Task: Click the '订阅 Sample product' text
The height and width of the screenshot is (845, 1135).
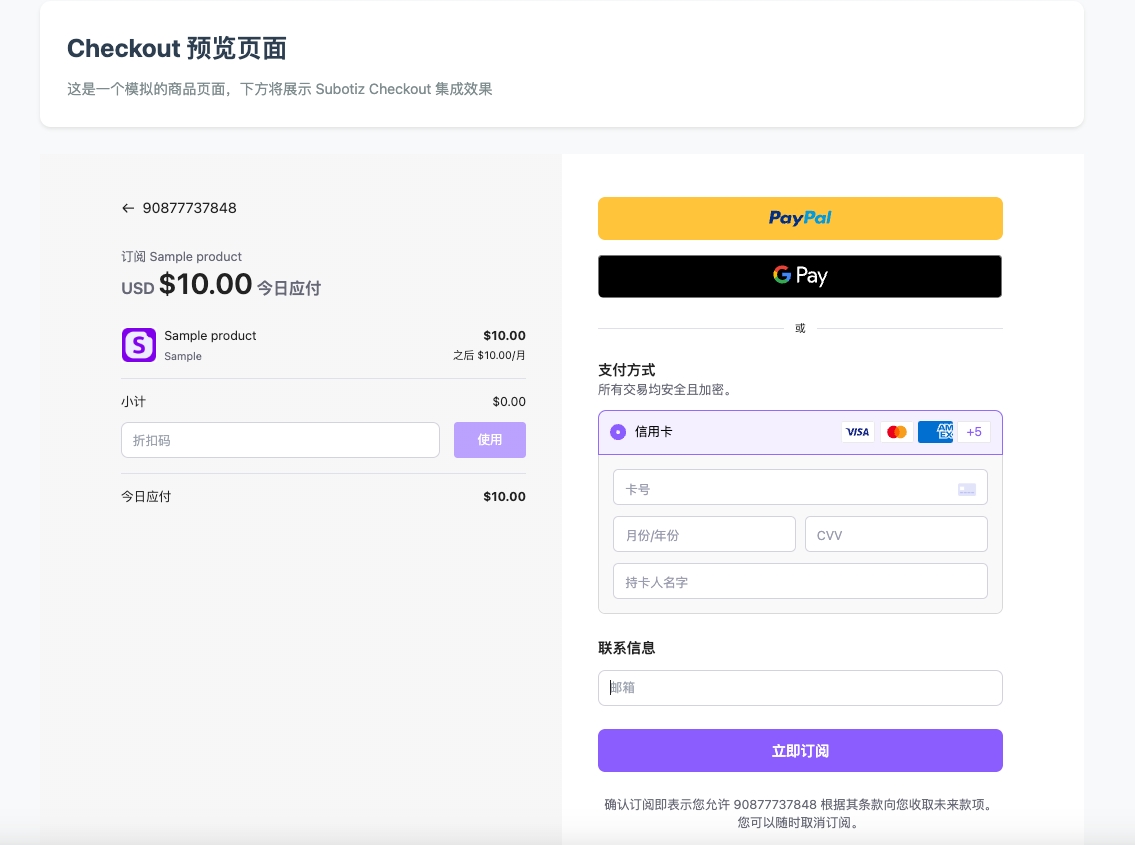Action: click(x=181, y=256)
